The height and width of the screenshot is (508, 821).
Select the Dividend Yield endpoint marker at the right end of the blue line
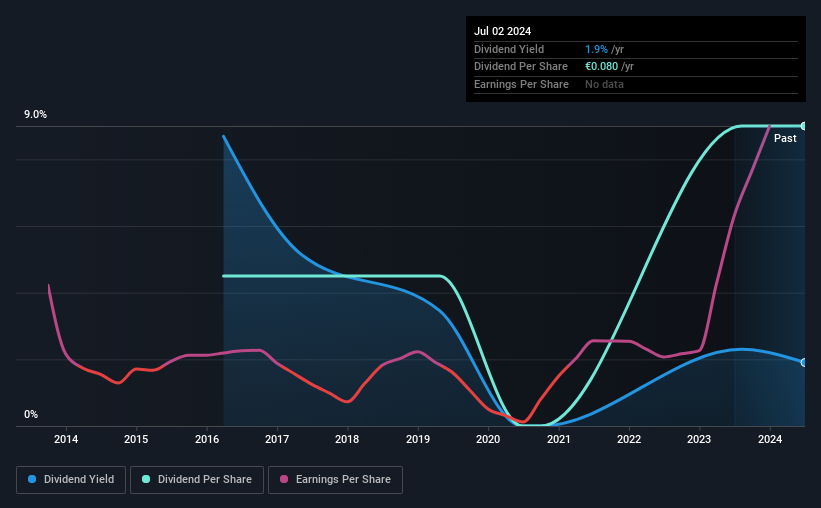[804, 362]
